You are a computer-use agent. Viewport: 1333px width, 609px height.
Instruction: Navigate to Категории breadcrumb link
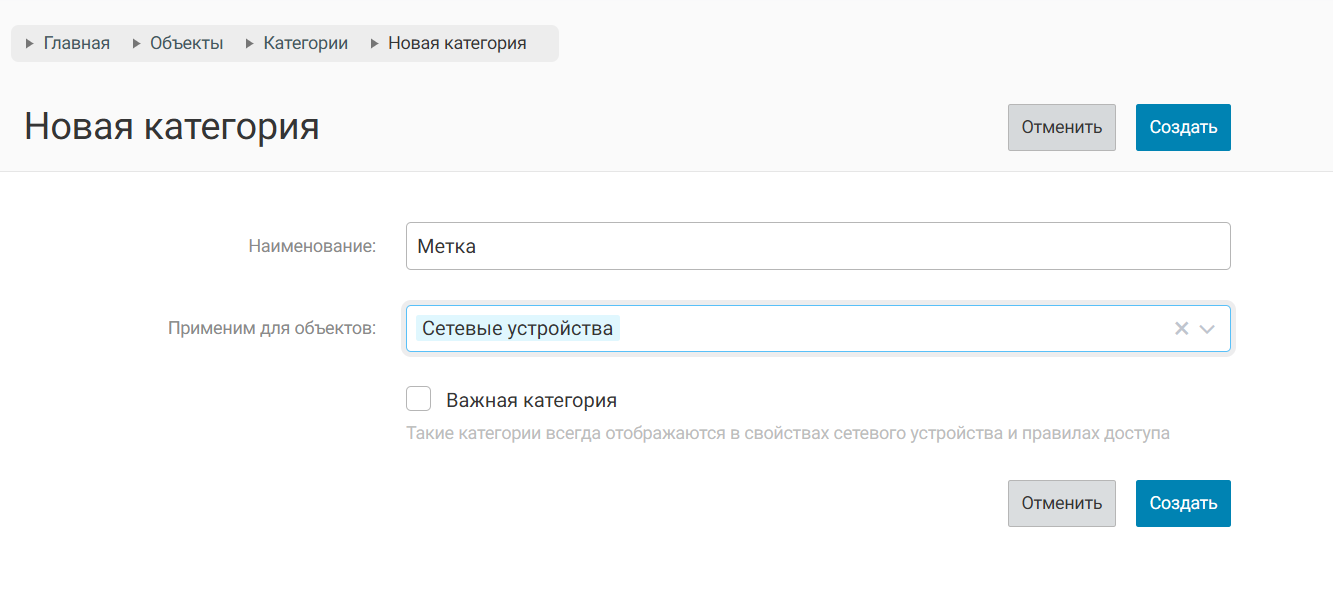(306, 44)
